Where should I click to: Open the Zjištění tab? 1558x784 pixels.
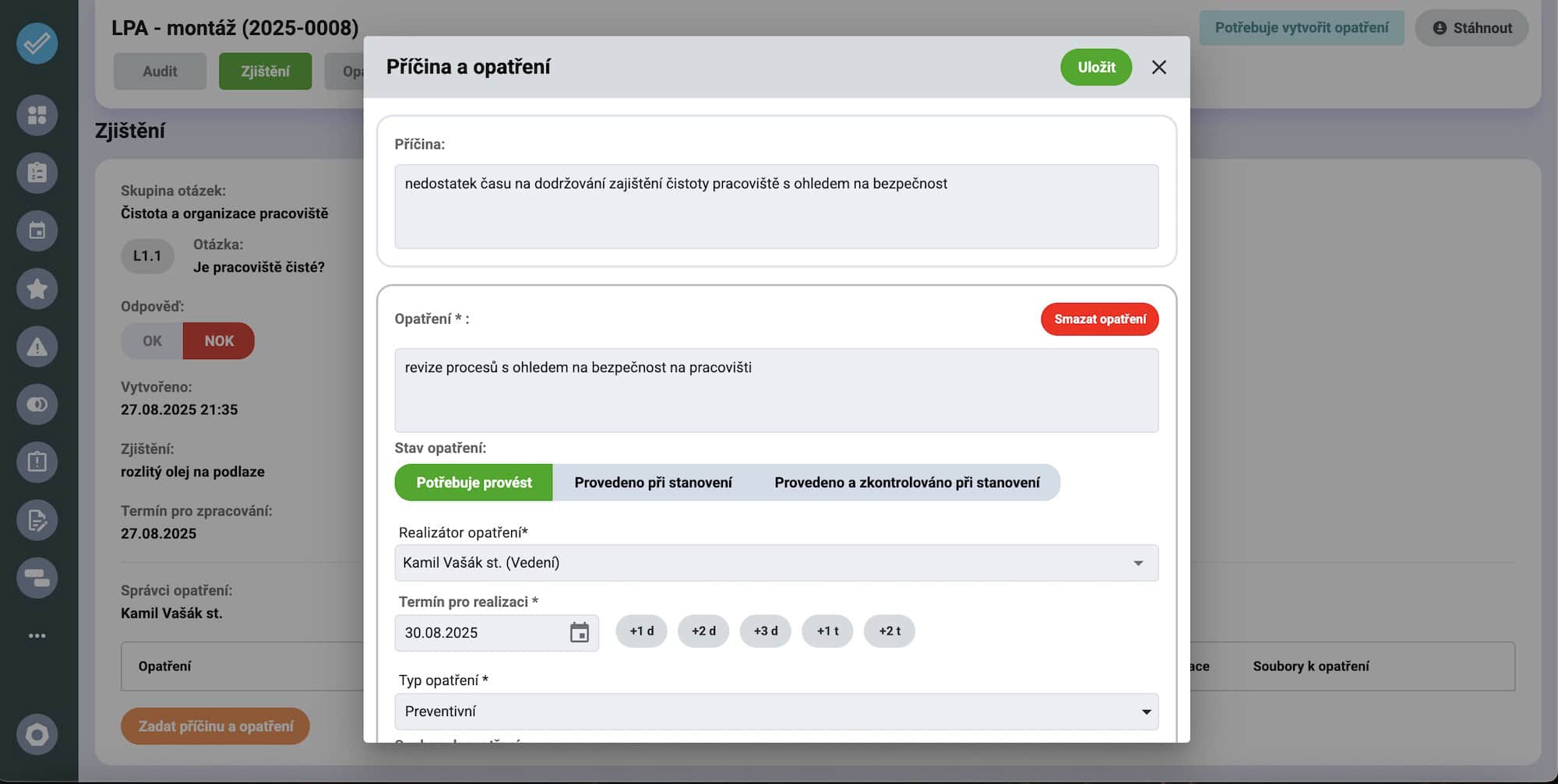coord(265,72)
